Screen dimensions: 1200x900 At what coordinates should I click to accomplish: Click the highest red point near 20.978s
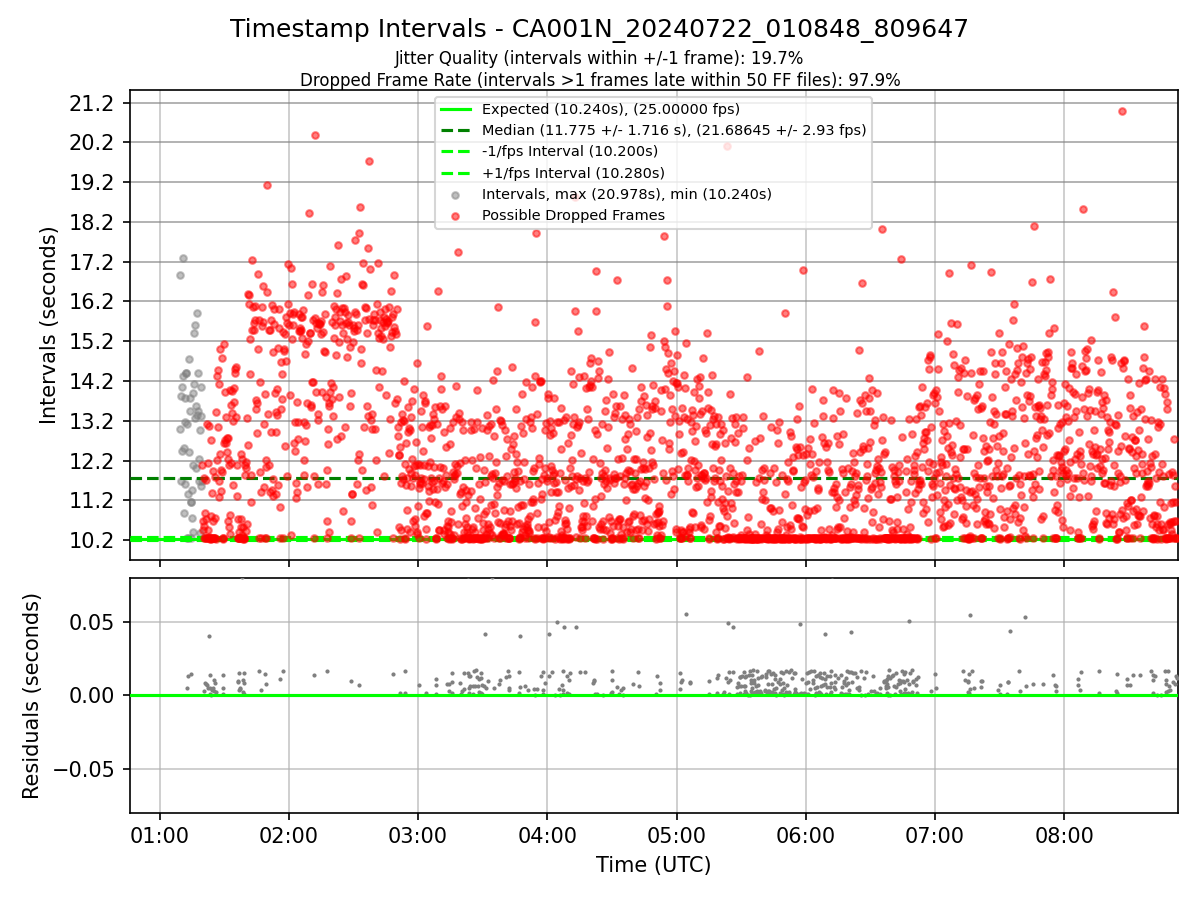(x=1122, y=111)
